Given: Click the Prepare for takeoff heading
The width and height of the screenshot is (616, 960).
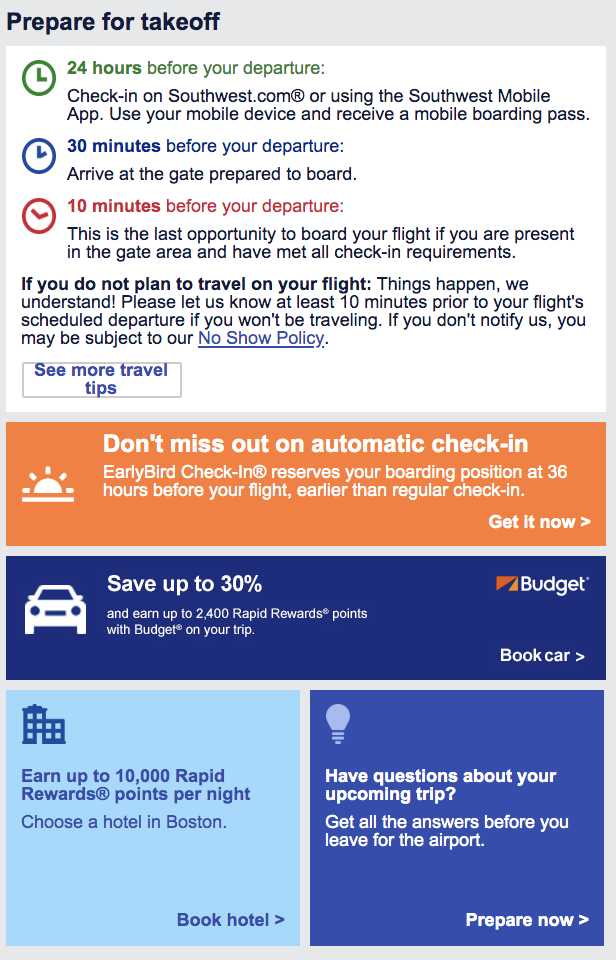Looking at the screenshot, I should (114, 21).
